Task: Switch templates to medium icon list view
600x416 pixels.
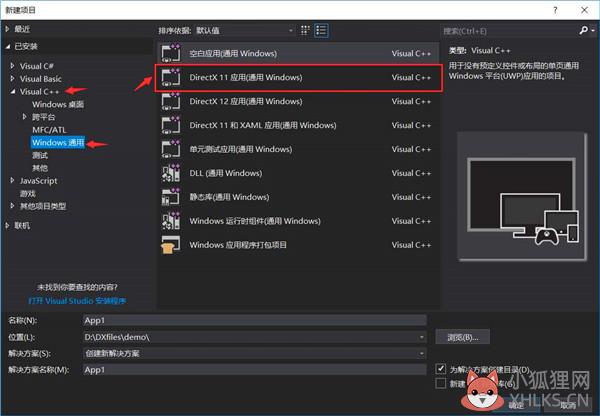Action: click(x=321, y=30)
